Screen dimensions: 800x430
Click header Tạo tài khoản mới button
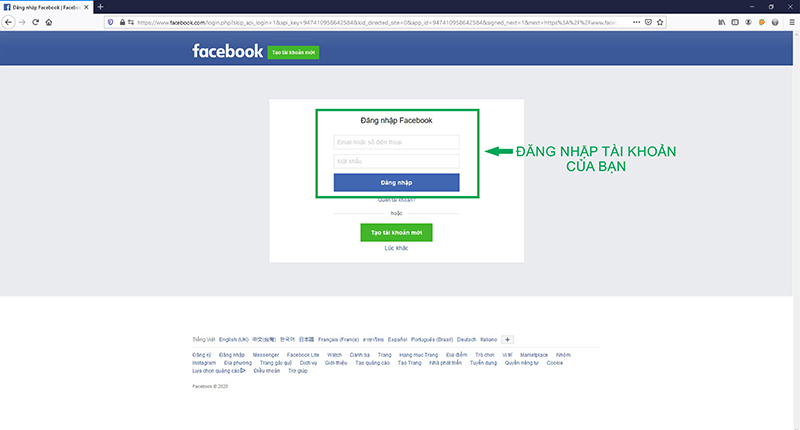(293, 53)
